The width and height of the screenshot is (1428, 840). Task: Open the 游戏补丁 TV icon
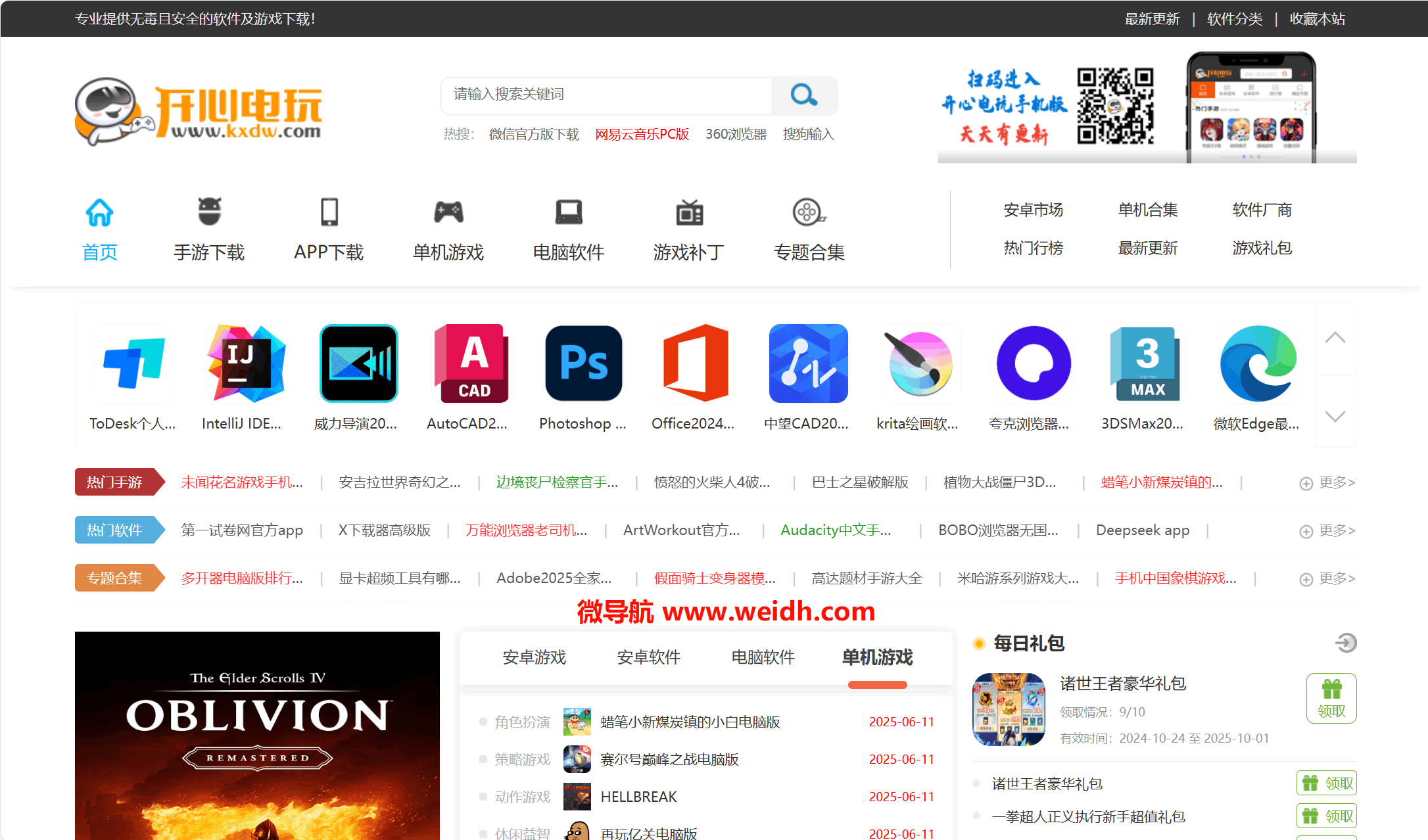click(x=689, y=212)
